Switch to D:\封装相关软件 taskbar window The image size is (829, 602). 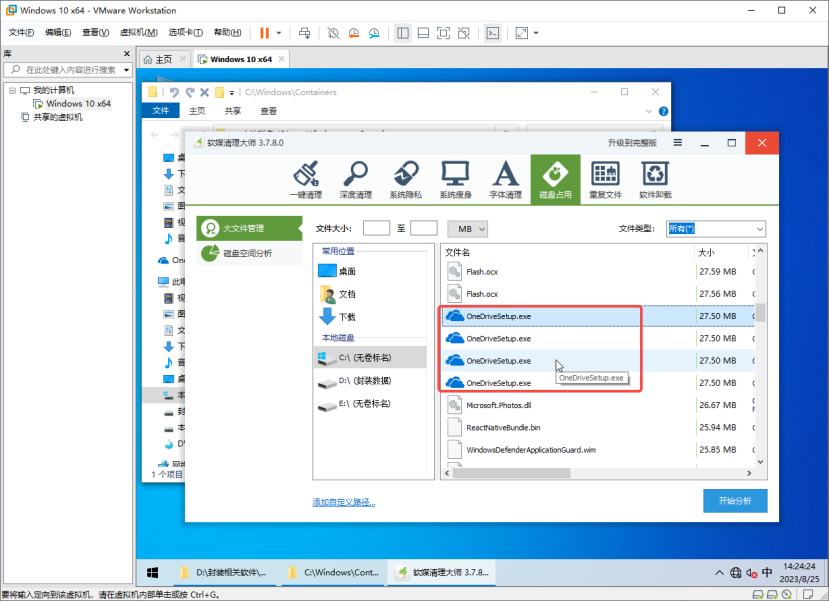tap(225, 572)
